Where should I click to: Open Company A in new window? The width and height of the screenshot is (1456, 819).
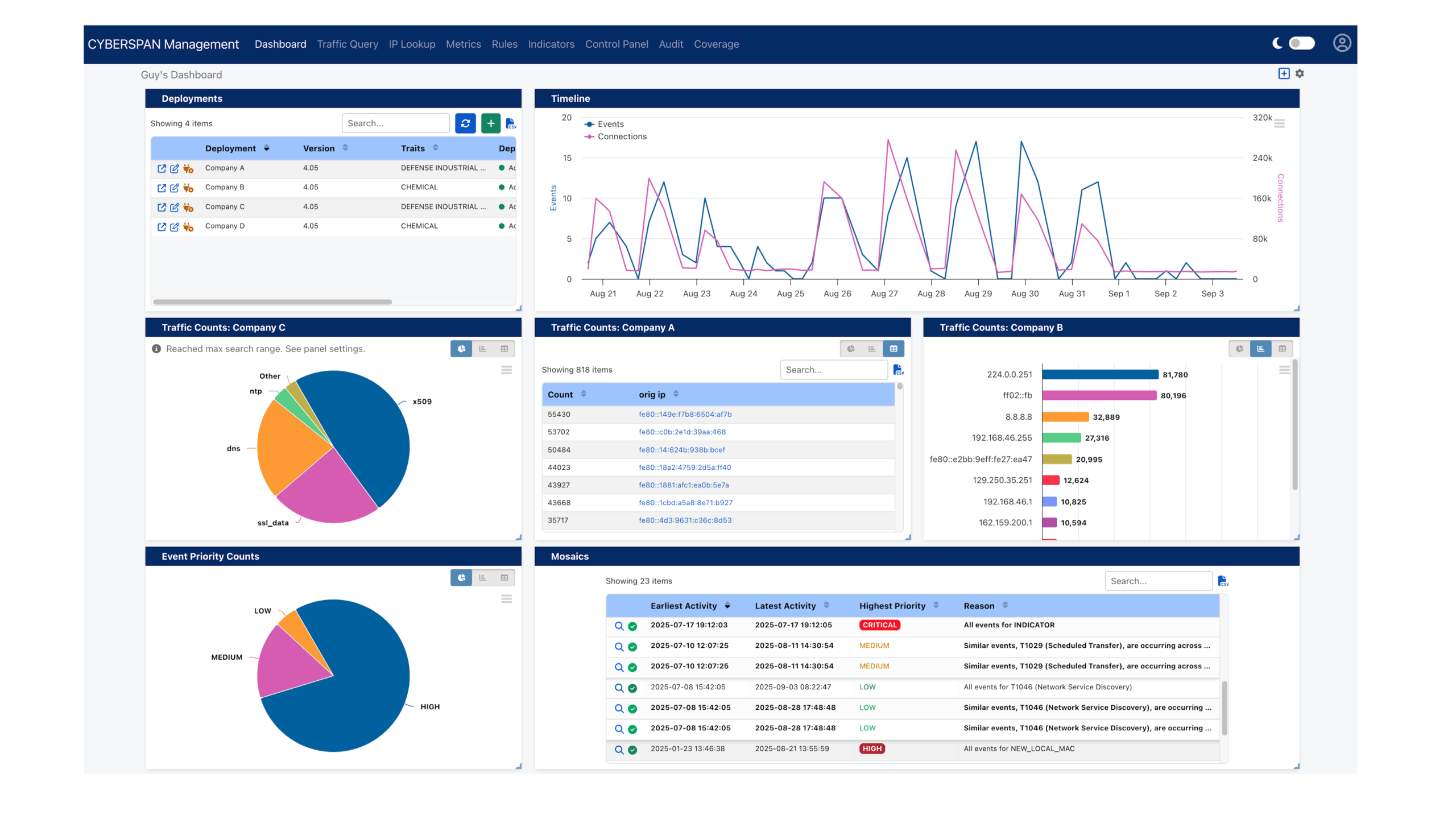tap(162, 168)
